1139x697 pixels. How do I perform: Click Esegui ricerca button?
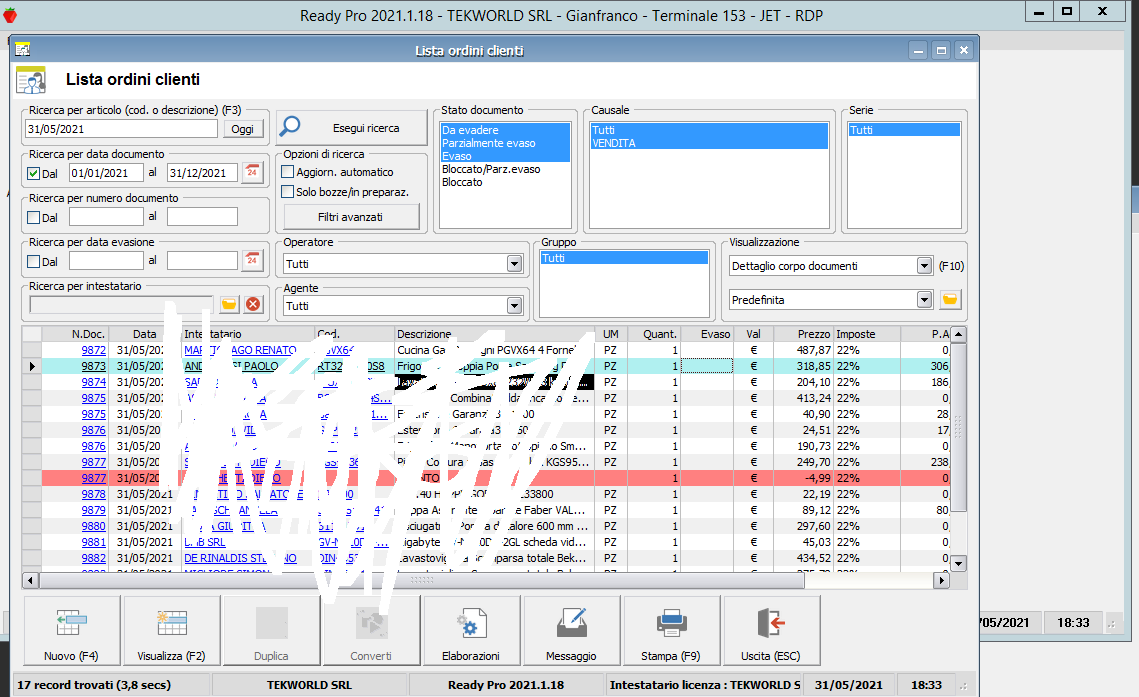coord(352,128)
